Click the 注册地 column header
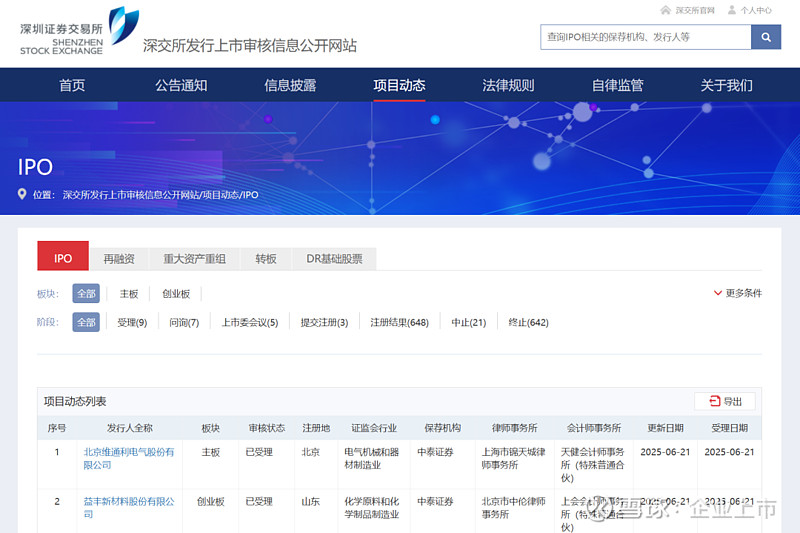The image size is (800, 533). click(316, 428)
